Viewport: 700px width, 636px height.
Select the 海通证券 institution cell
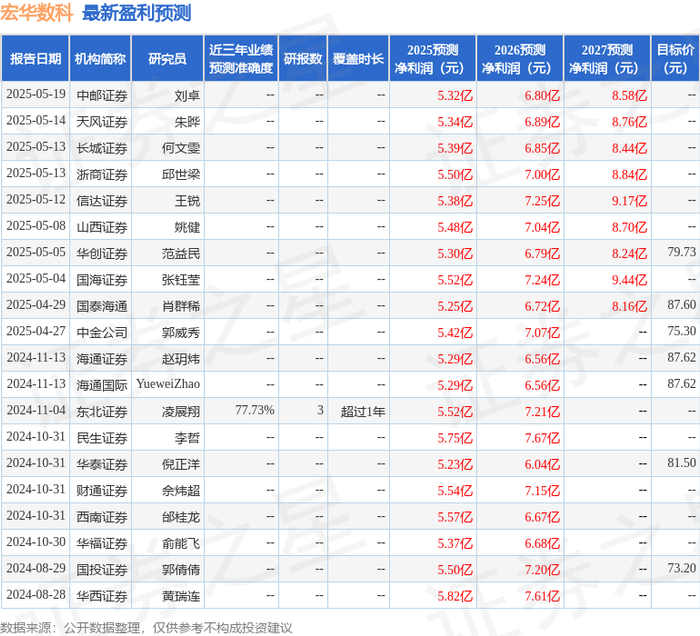click(102, 358)
